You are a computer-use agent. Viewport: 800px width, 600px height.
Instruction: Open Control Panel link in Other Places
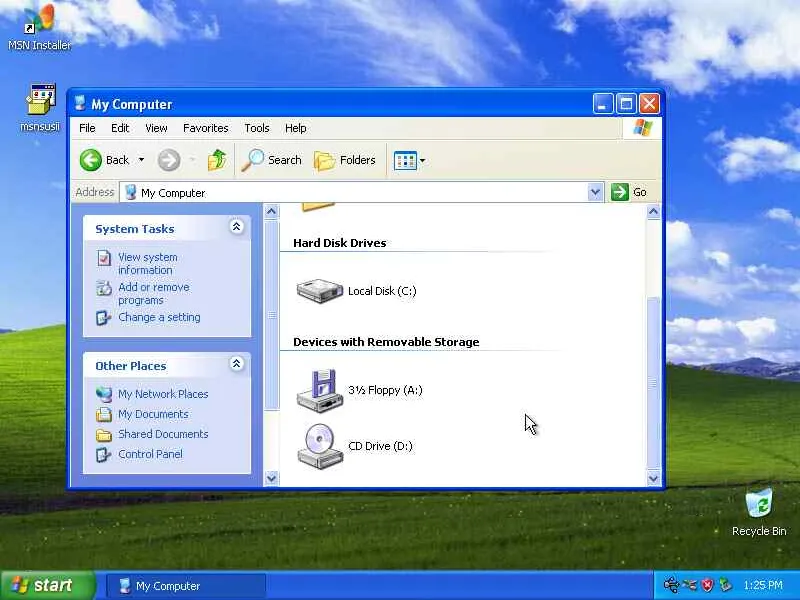(150, 454)
